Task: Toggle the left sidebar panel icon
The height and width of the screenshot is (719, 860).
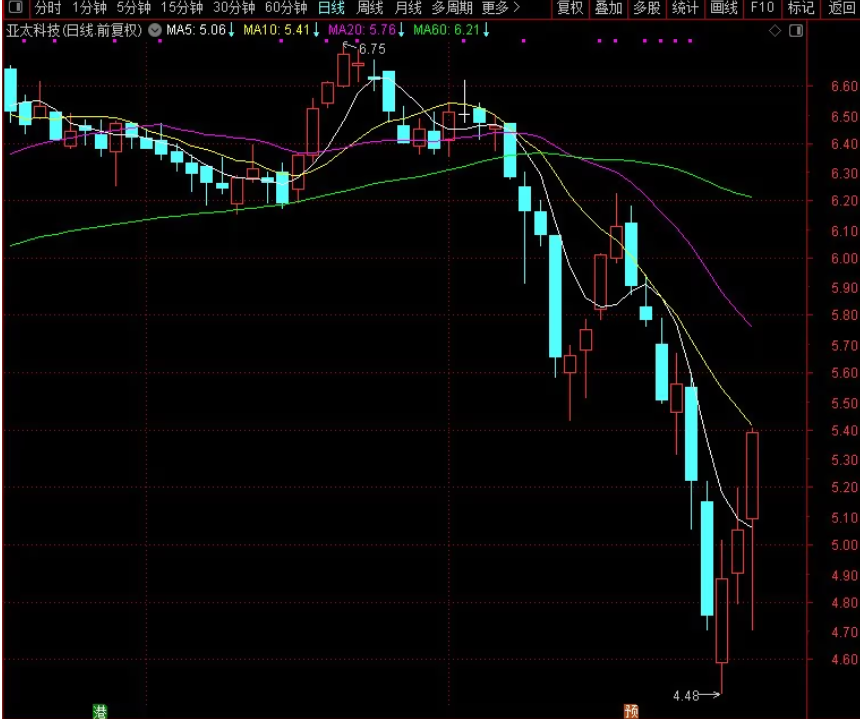Action: pos(16,8)
